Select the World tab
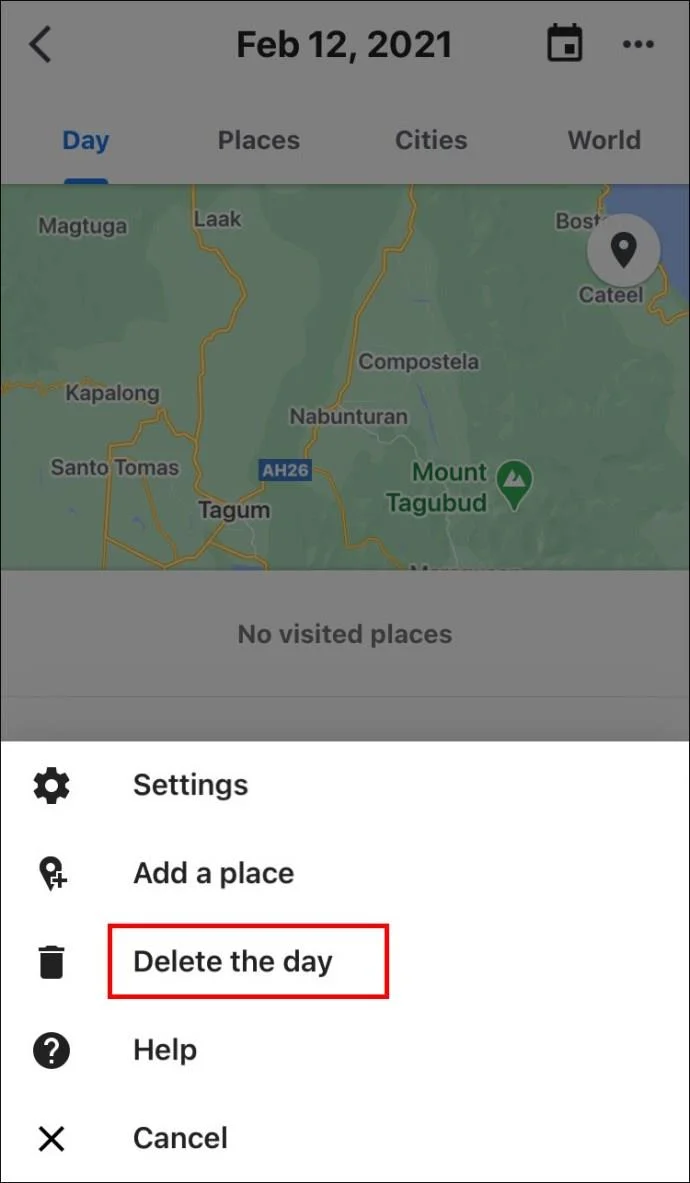 (604, 140)
